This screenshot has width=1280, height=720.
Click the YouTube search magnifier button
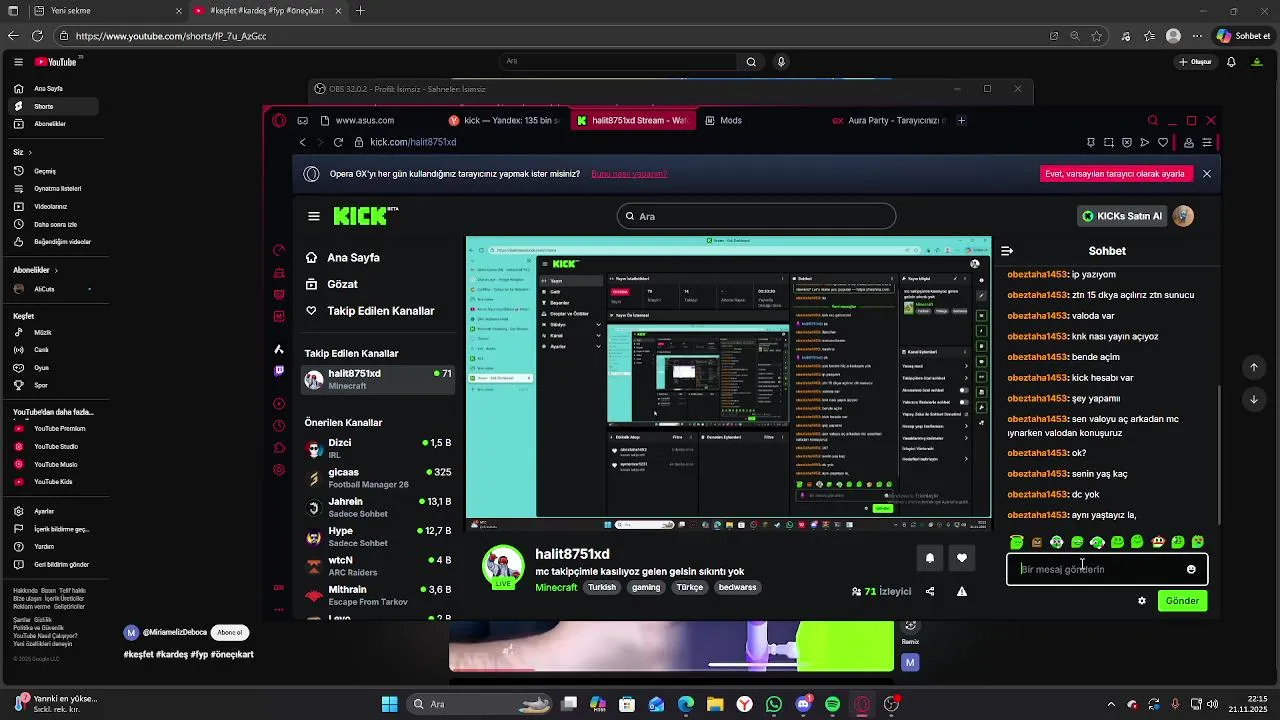click(x=751, y=62)
